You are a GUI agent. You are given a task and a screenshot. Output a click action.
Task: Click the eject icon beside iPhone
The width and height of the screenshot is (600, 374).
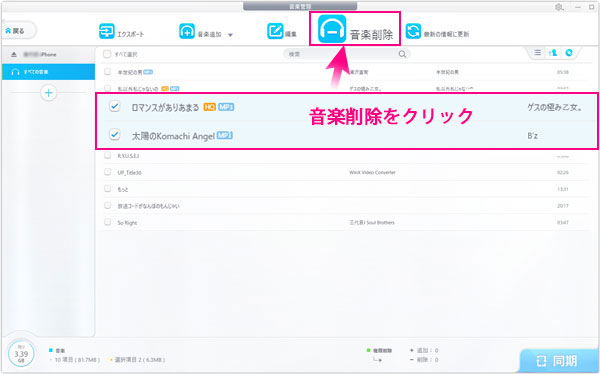(x=14, y=55)
